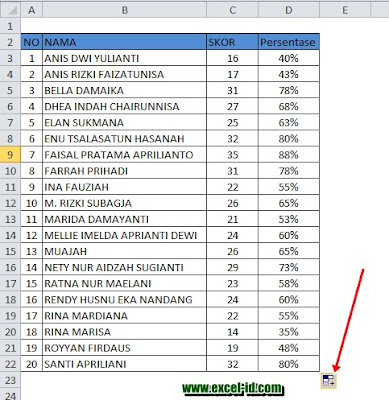Click the Persentase header cell
Image resolution: width=389 pixels, height=400 pixels.
coord(289,42)
